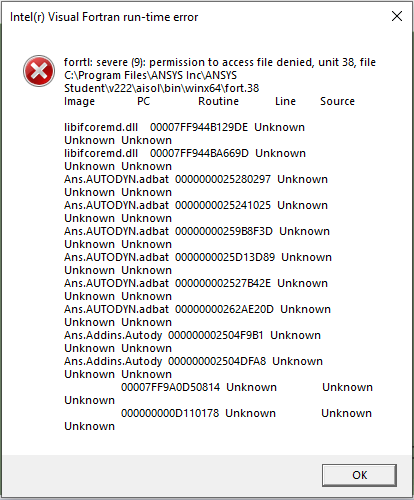Click address 000000000D110178
414x500 pixels.
point(170,413)
